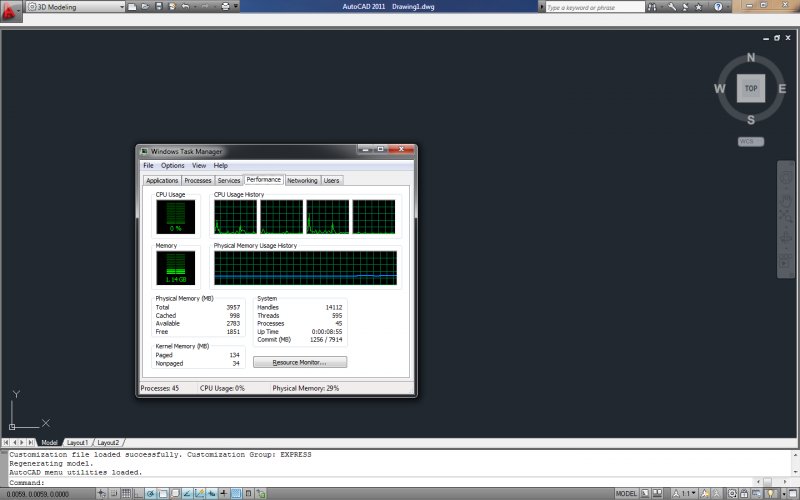Open the Options menu in Task Manager
Viewport: 800px width, 500px height.
(172, 165)
